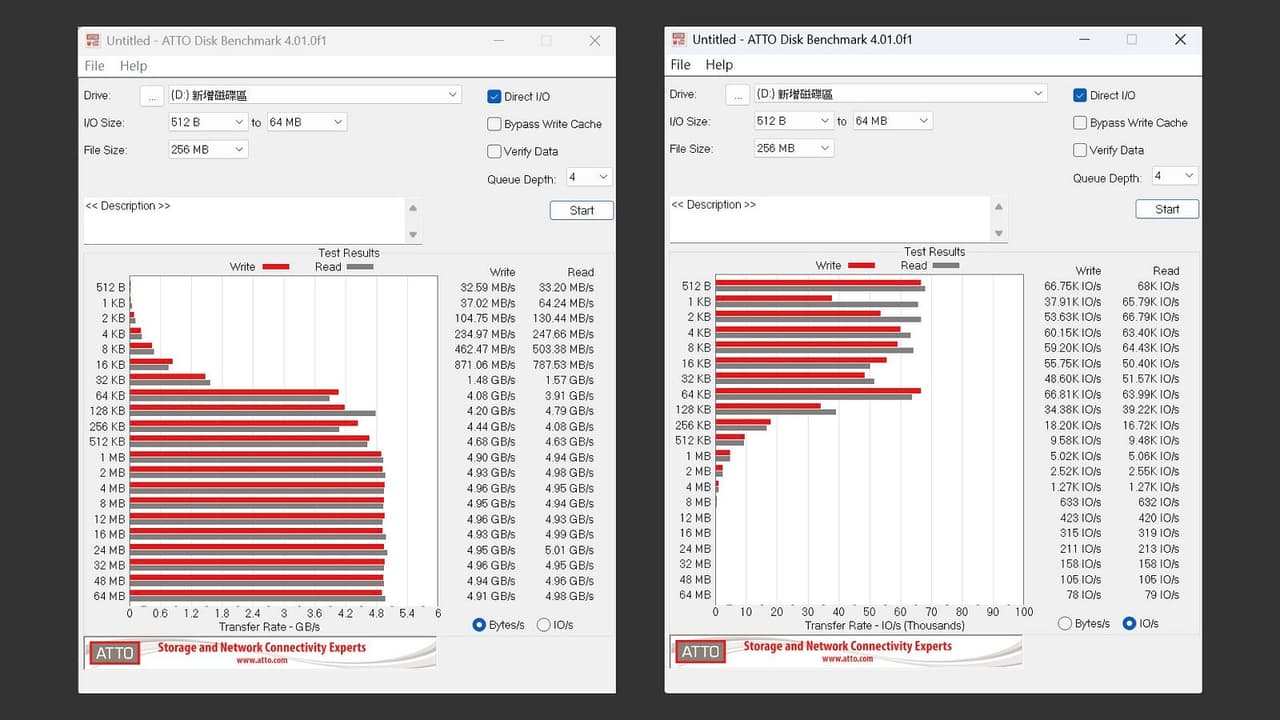Toggle Direct I/O checkbox in left window
This screenshot has width=1280, height=720.
click(494, 97)
